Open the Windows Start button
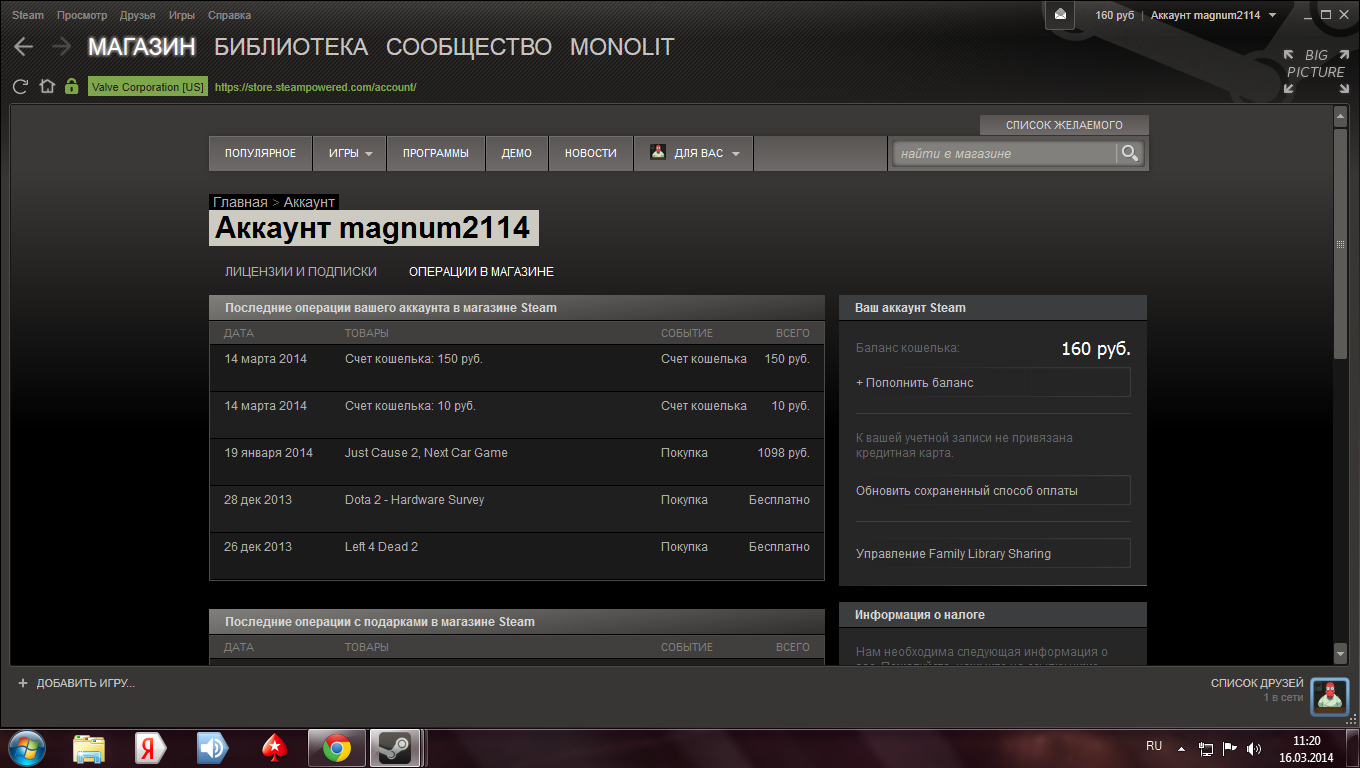Screen dimensions: 1360x768 tap(25, 748)
